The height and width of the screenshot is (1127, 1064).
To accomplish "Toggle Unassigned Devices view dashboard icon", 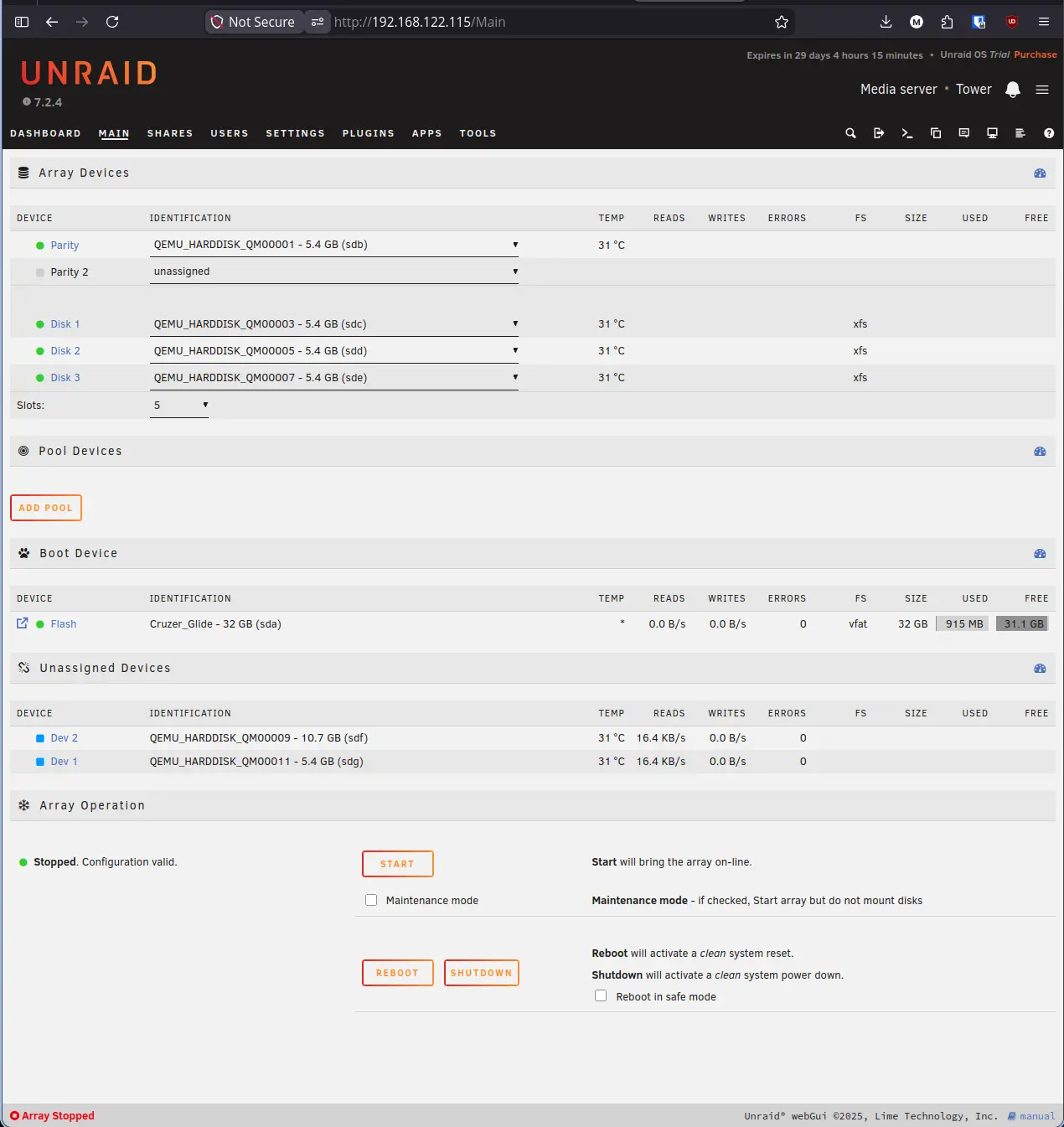I will [1040, 669].
